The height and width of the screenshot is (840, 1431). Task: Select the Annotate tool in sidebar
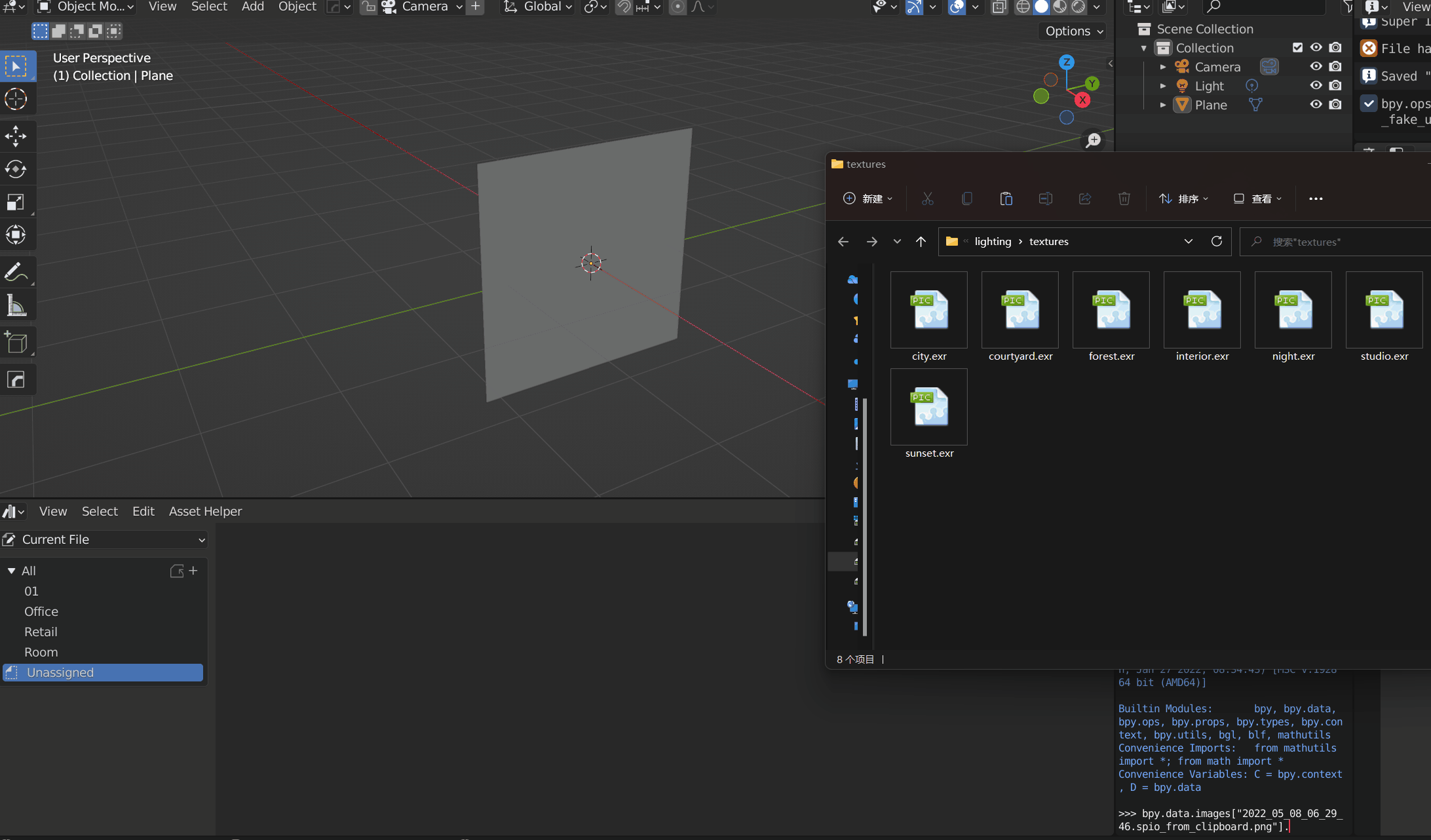click(x=15, y=272)
